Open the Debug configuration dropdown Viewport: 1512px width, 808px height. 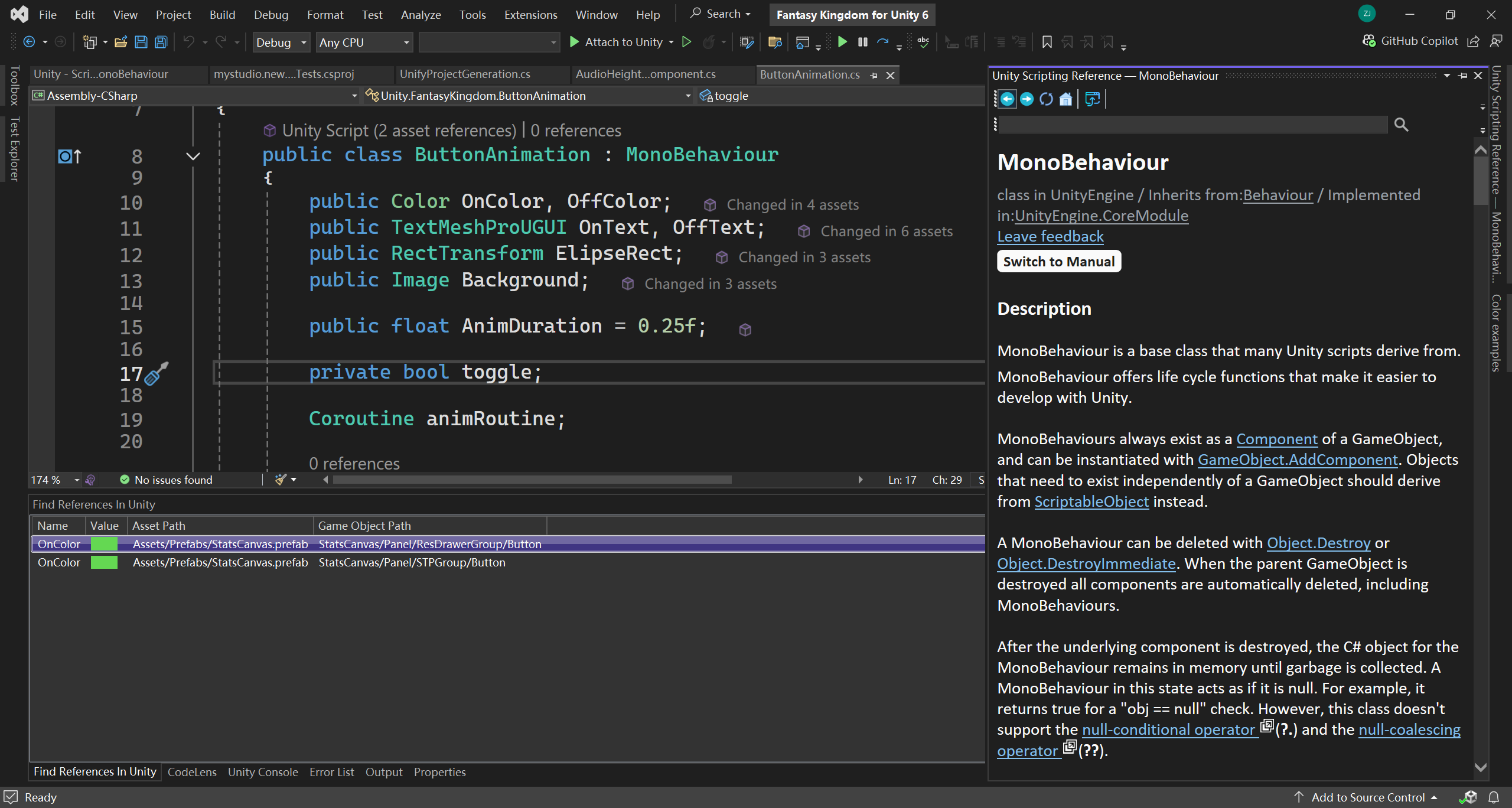coord(281,43)
